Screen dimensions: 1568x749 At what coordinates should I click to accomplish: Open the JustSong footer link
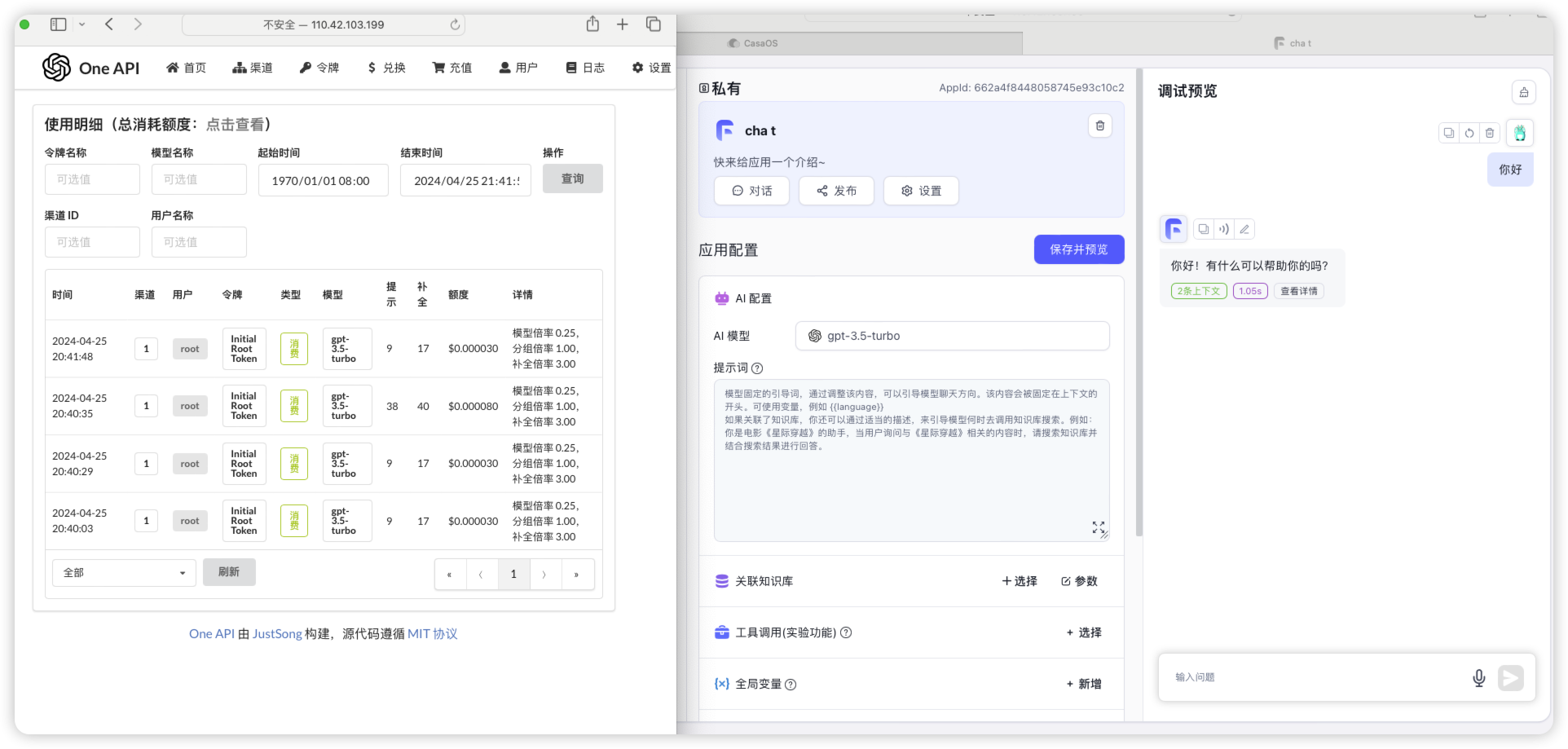(x=277, y=634)
